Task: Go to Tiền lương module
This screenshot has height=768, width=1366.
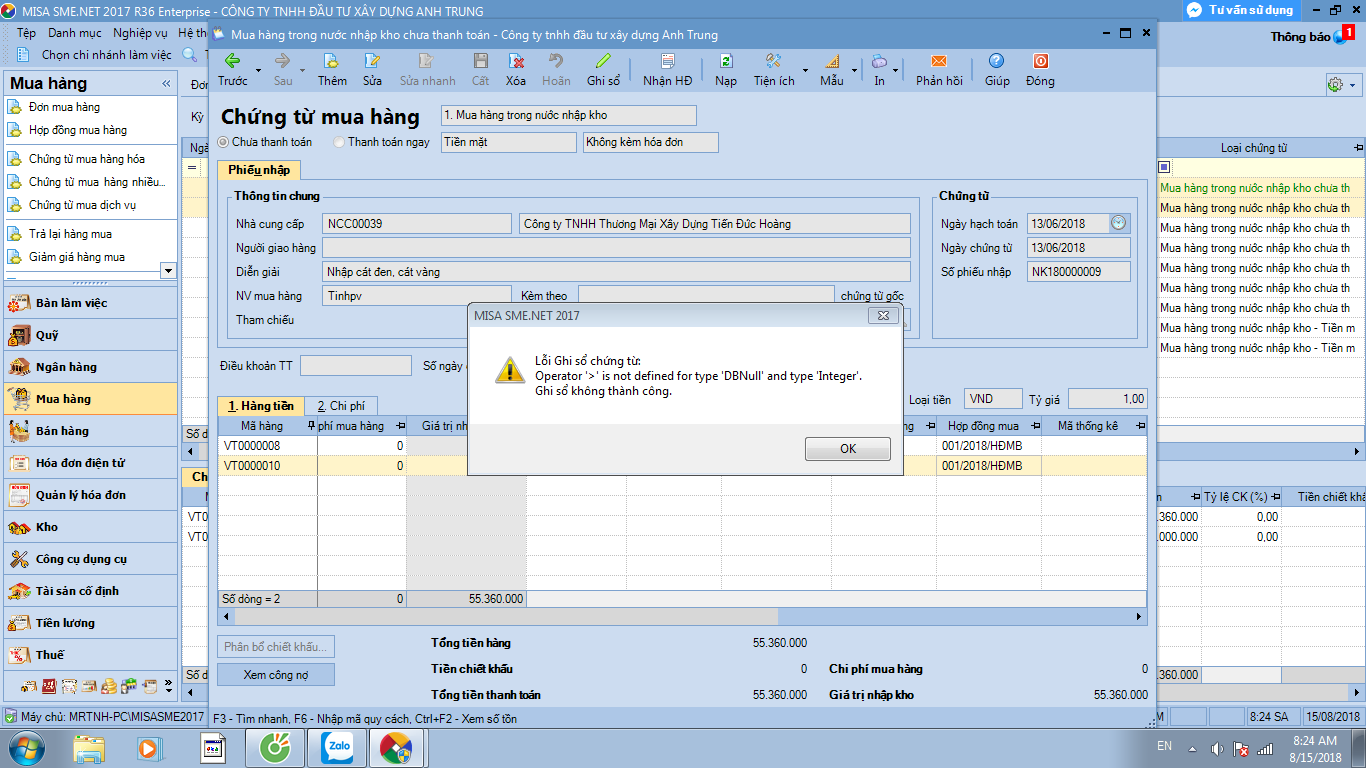Action: pyautogui.click(x=90, y=623)
